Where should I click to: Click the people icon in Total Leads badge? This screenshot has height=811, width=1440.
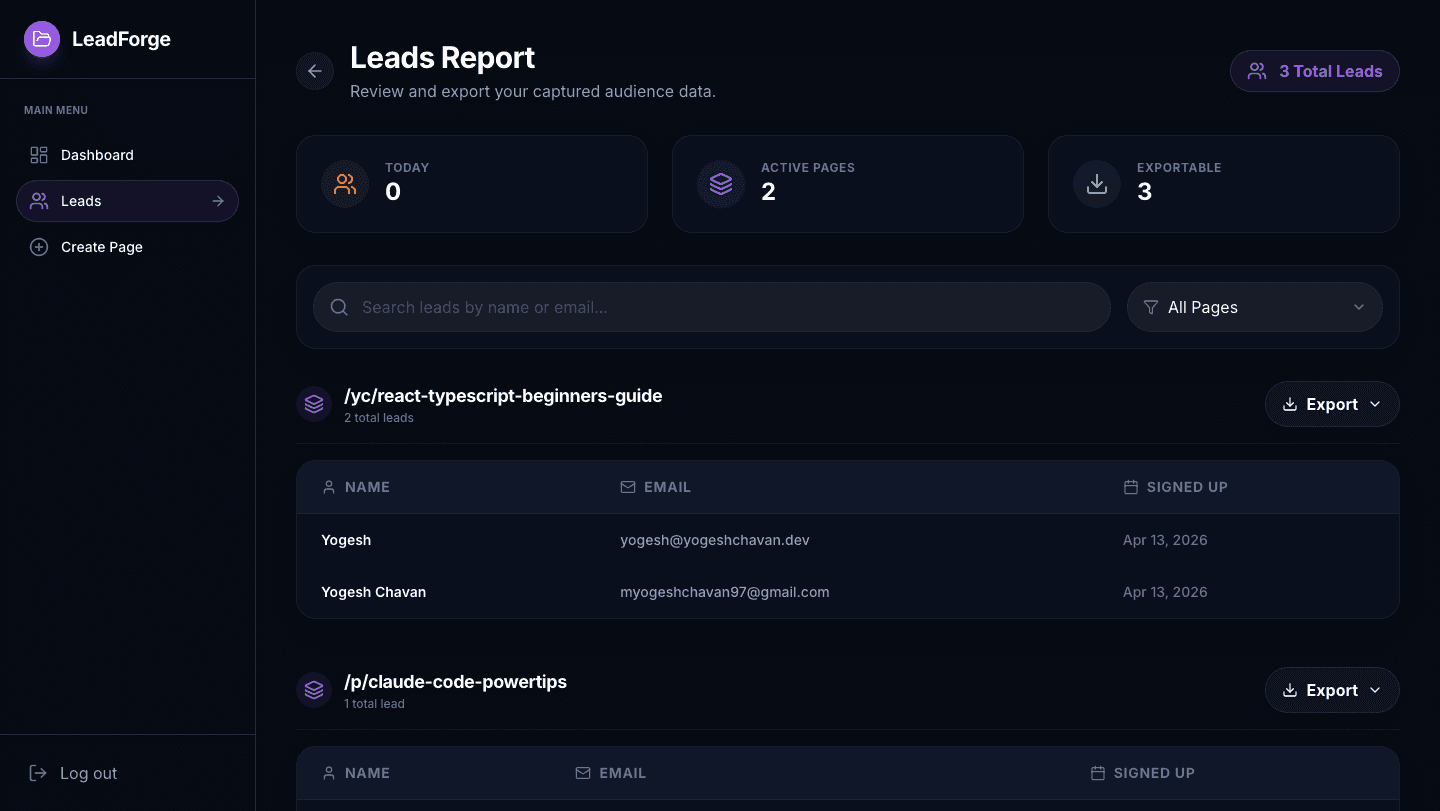click(1257, 71)
